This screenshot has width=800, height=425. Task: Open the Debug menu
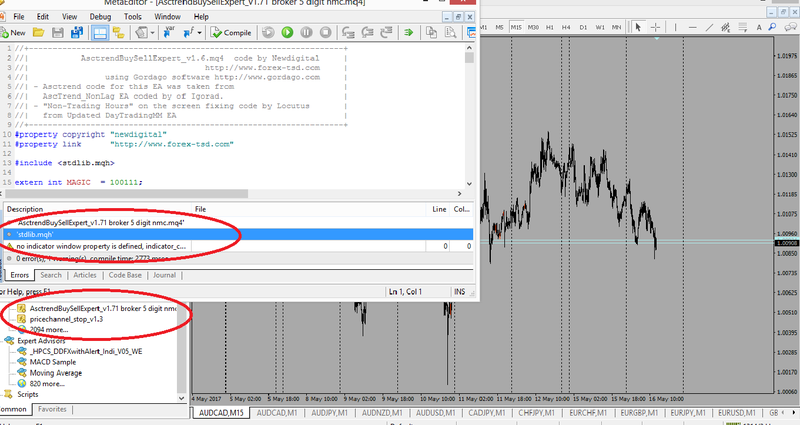coord(100,17)
